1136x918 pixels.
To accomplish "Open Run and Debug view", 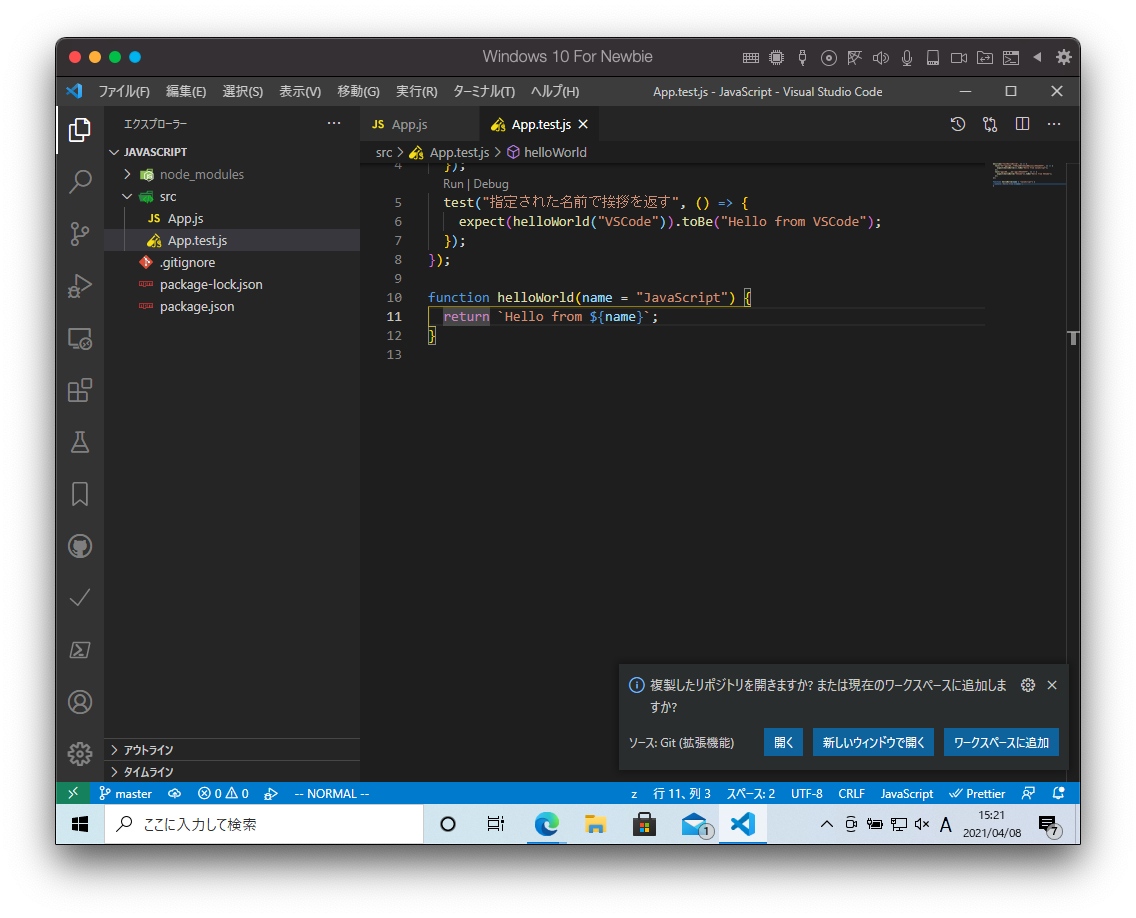I will pyautogui.click(x=80, y=286).
